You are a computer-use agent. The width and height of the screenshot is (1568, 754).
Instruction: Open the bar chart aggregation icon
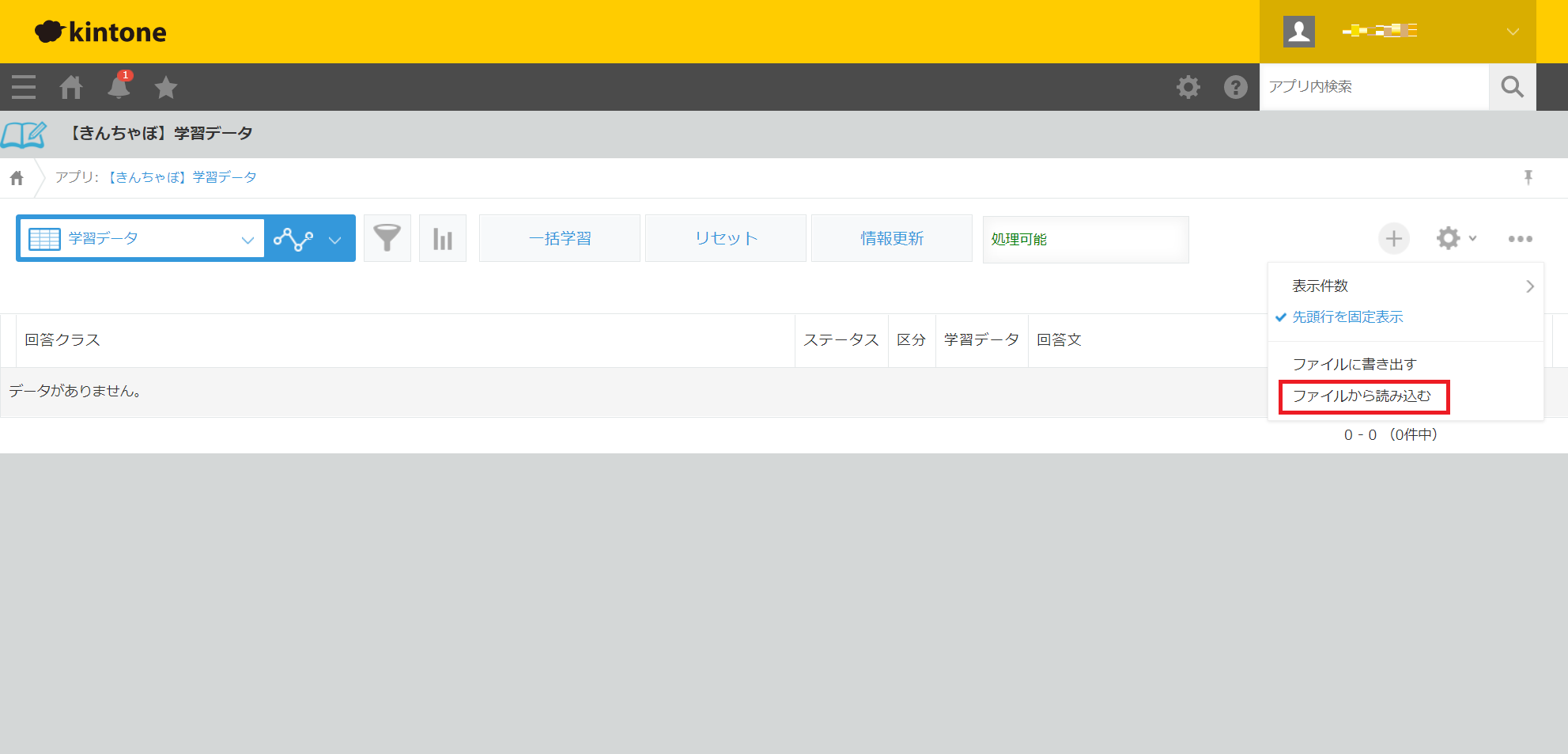(x=443, y=238)
